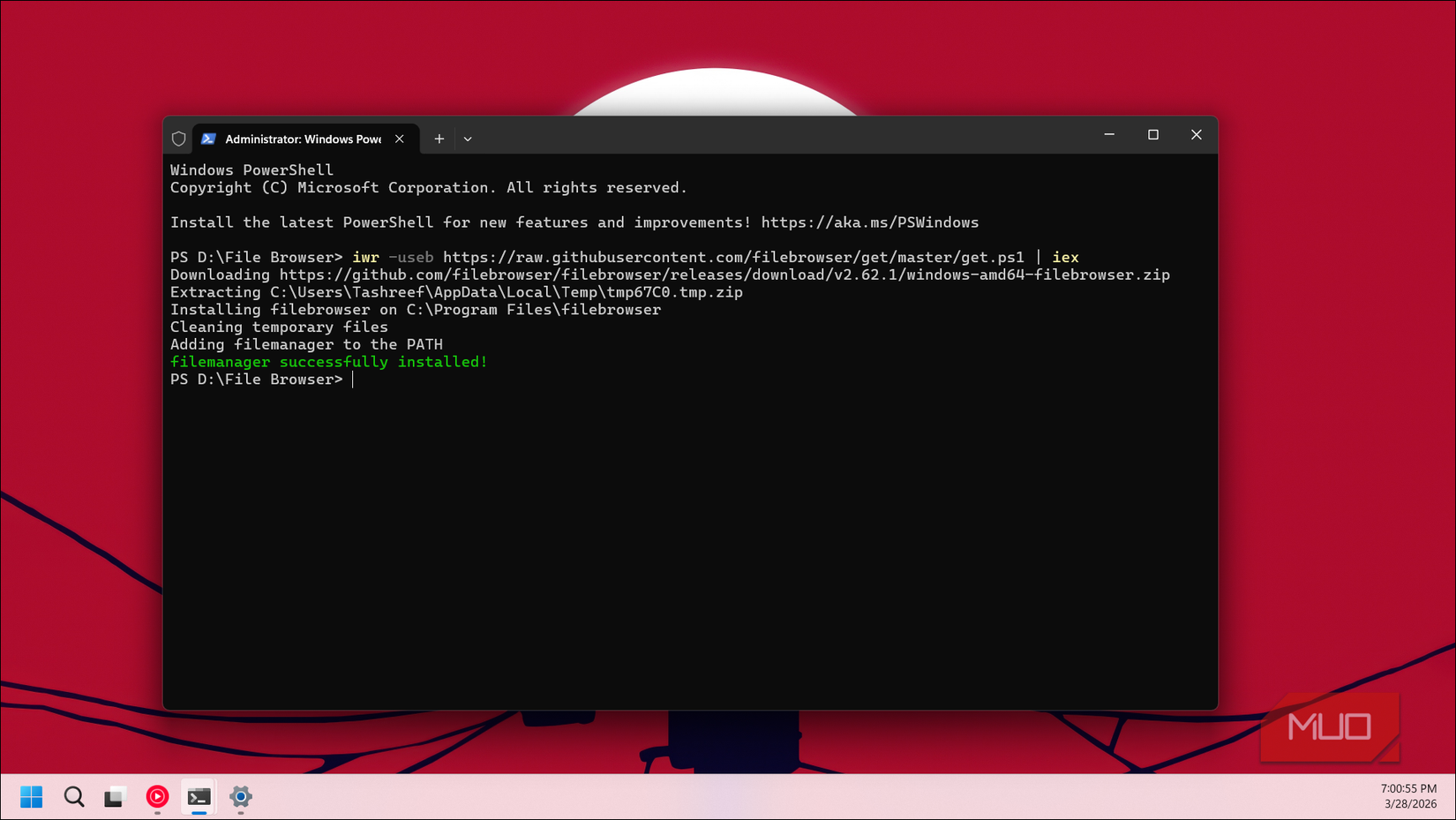Open a new tab with the plus button
Screen dimensions: 1456x820
tap(439, 139)
